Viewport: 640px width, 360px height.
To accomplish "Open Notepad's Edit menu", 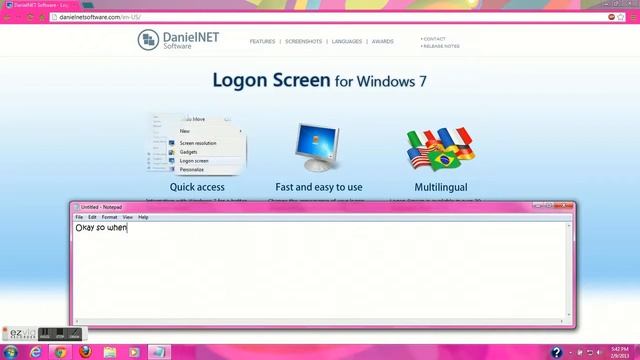I will 92,218.
